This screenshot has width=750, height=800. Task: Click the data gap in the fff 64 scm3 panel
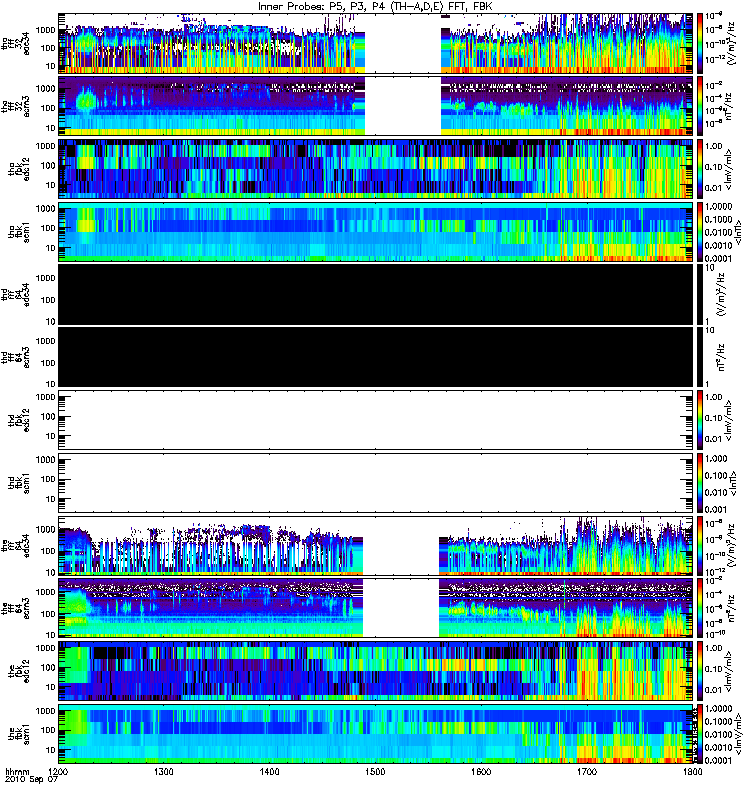tap(401, 608)
